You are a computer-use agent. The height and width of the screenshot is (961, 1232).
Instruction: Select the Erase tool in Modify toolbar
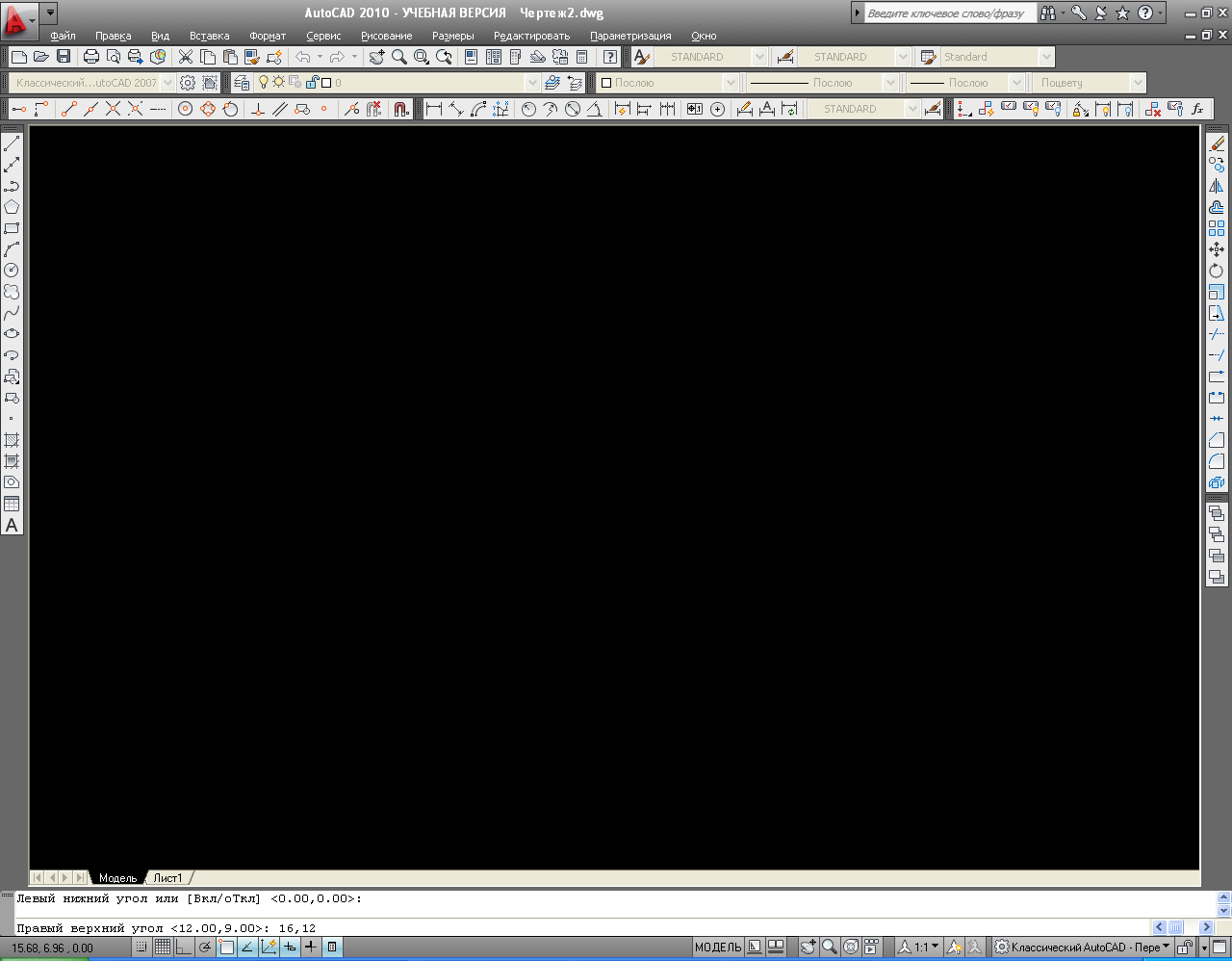coord(1217,144)
